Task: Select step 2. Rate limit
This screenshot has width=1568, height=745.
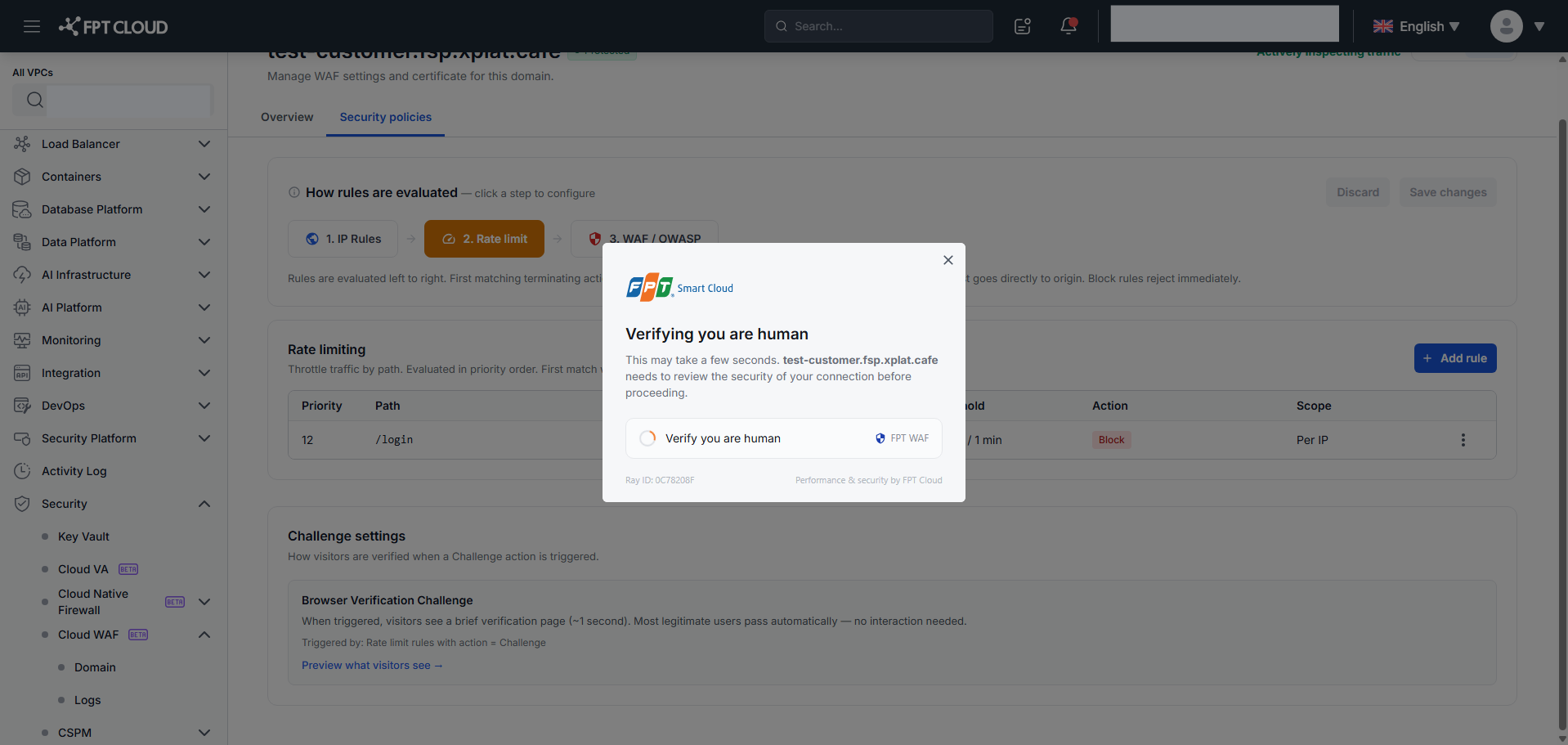Action: click(x=484, y=239)
